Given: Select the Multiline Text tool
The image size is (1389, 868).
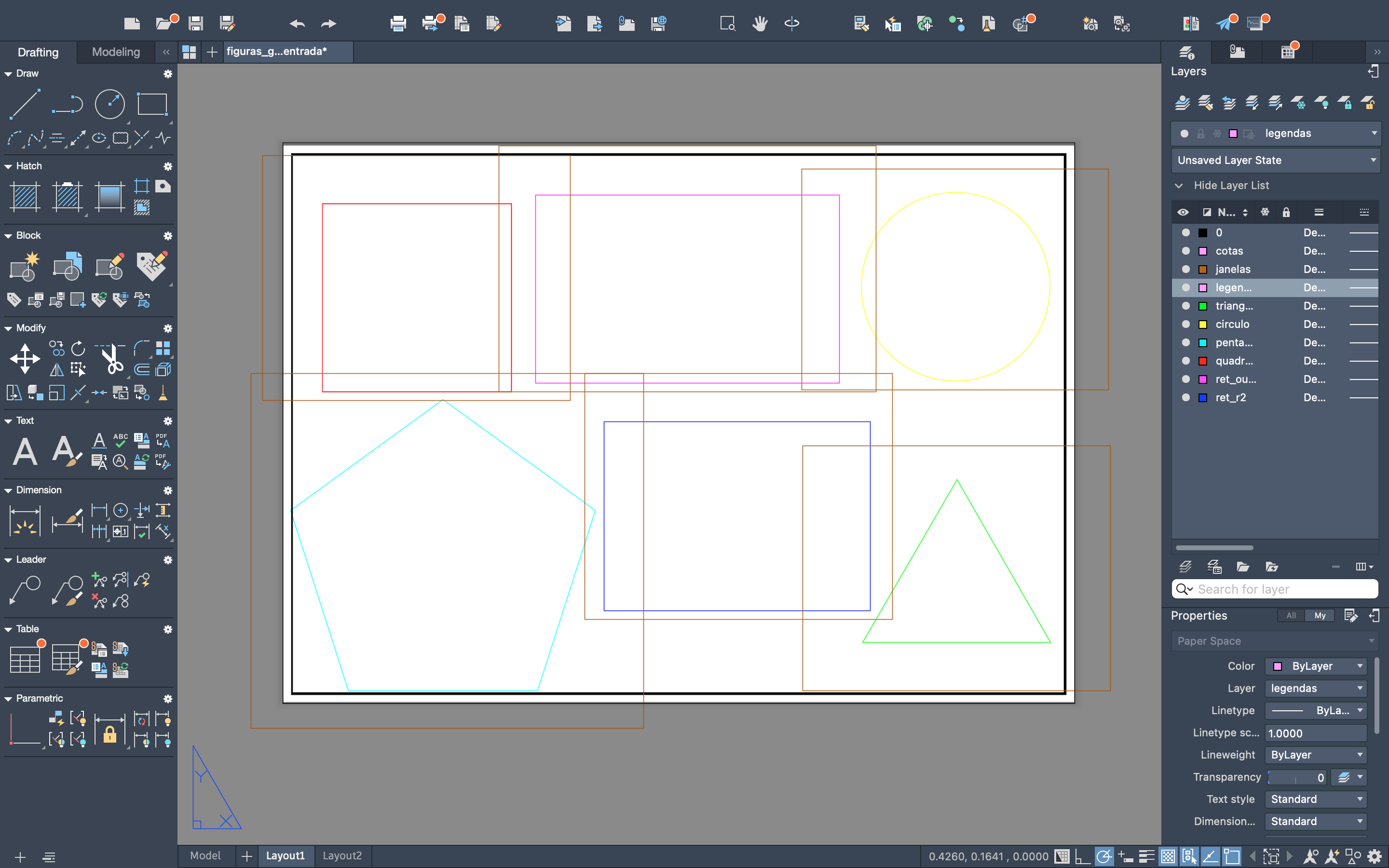Looking at the screenshot, I should pyautogui.click(x=25, y=451).
